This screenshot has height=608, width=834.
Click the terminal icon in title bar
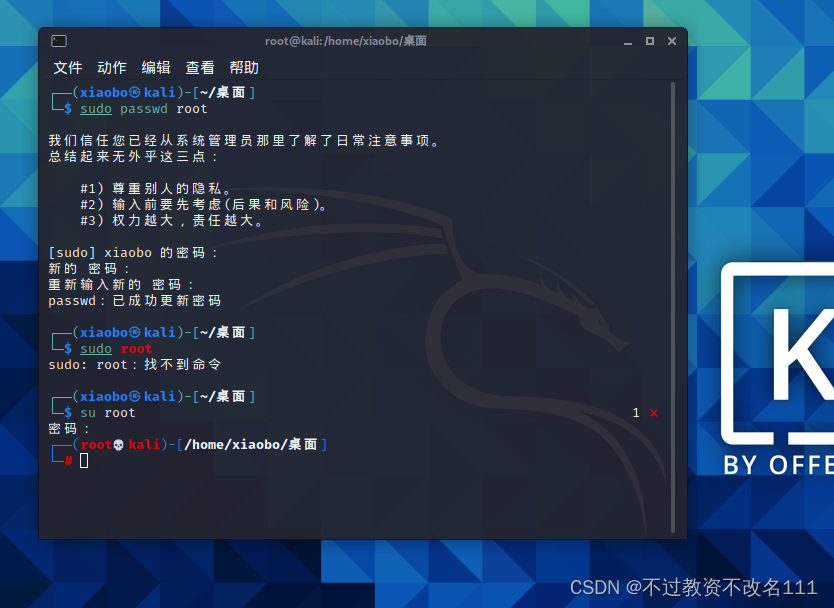coord(59,41)
